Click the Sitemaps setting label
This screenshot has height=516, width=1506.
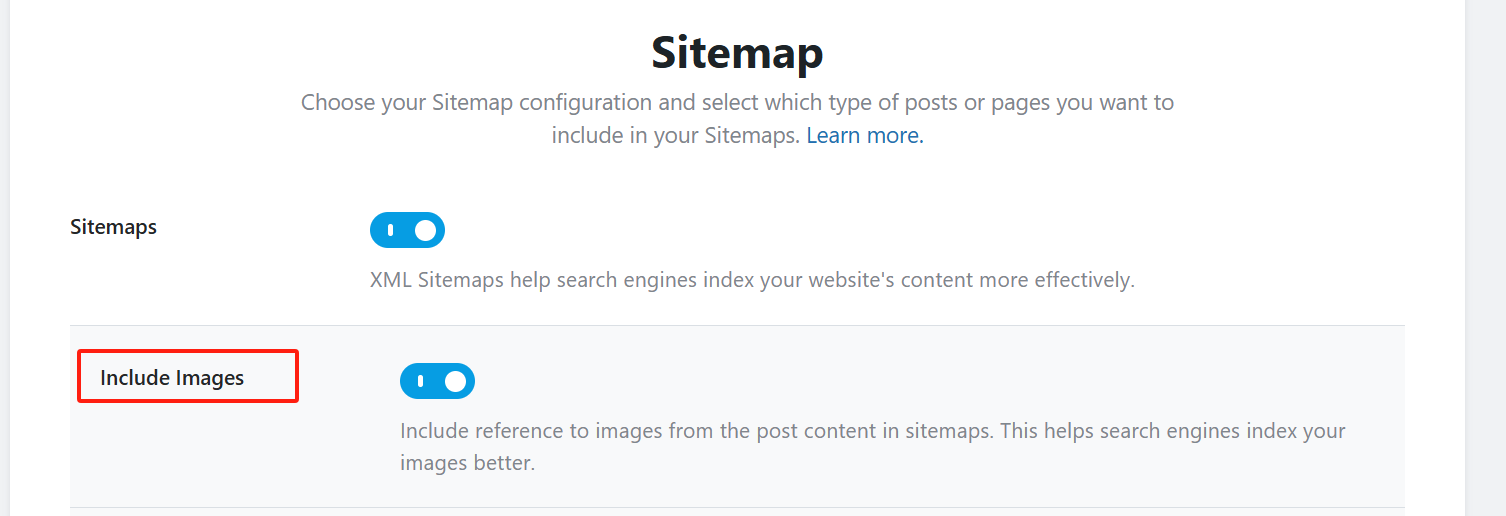click(113, 227)
